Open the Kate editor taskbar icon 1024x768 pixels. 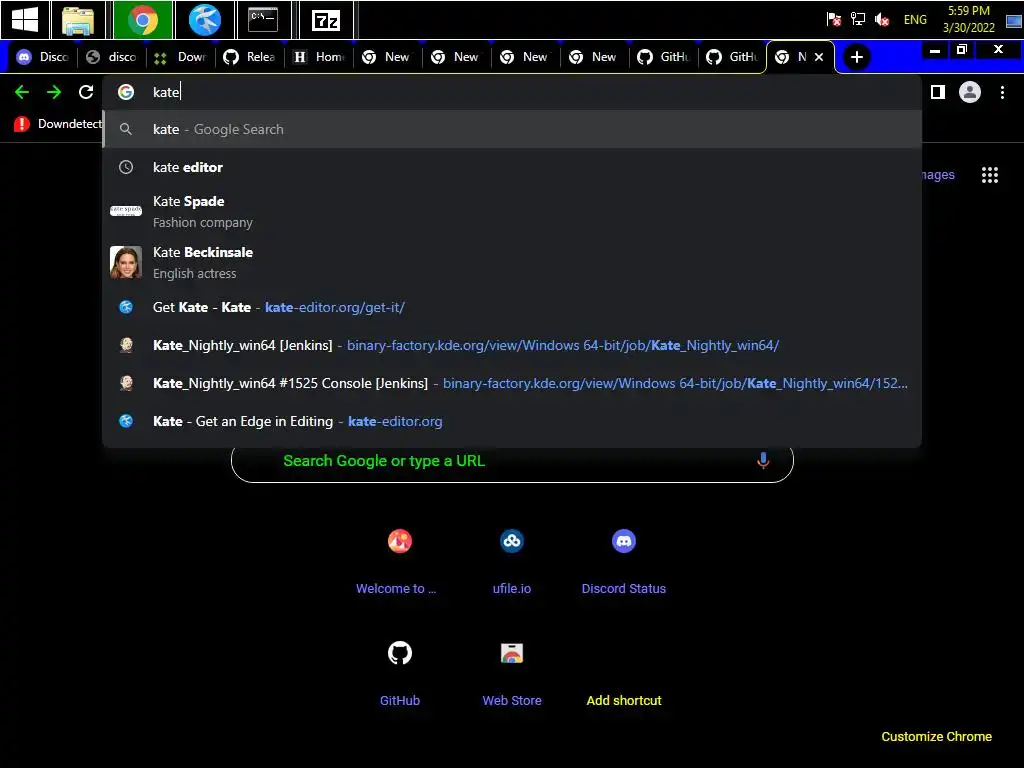(x=204, y=20)
